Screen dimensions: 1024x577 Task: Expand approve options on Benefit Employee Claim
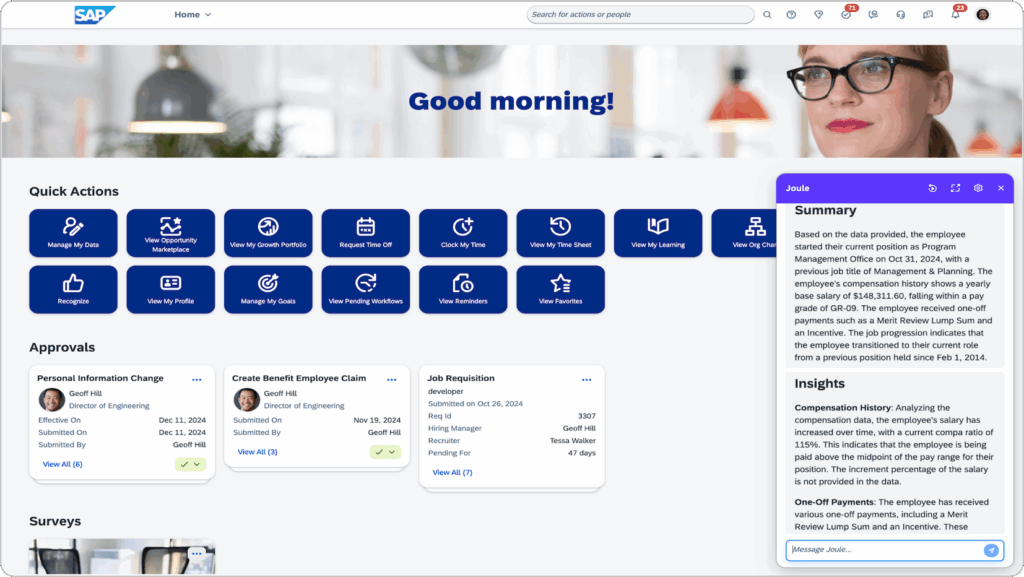coord(392,452)
